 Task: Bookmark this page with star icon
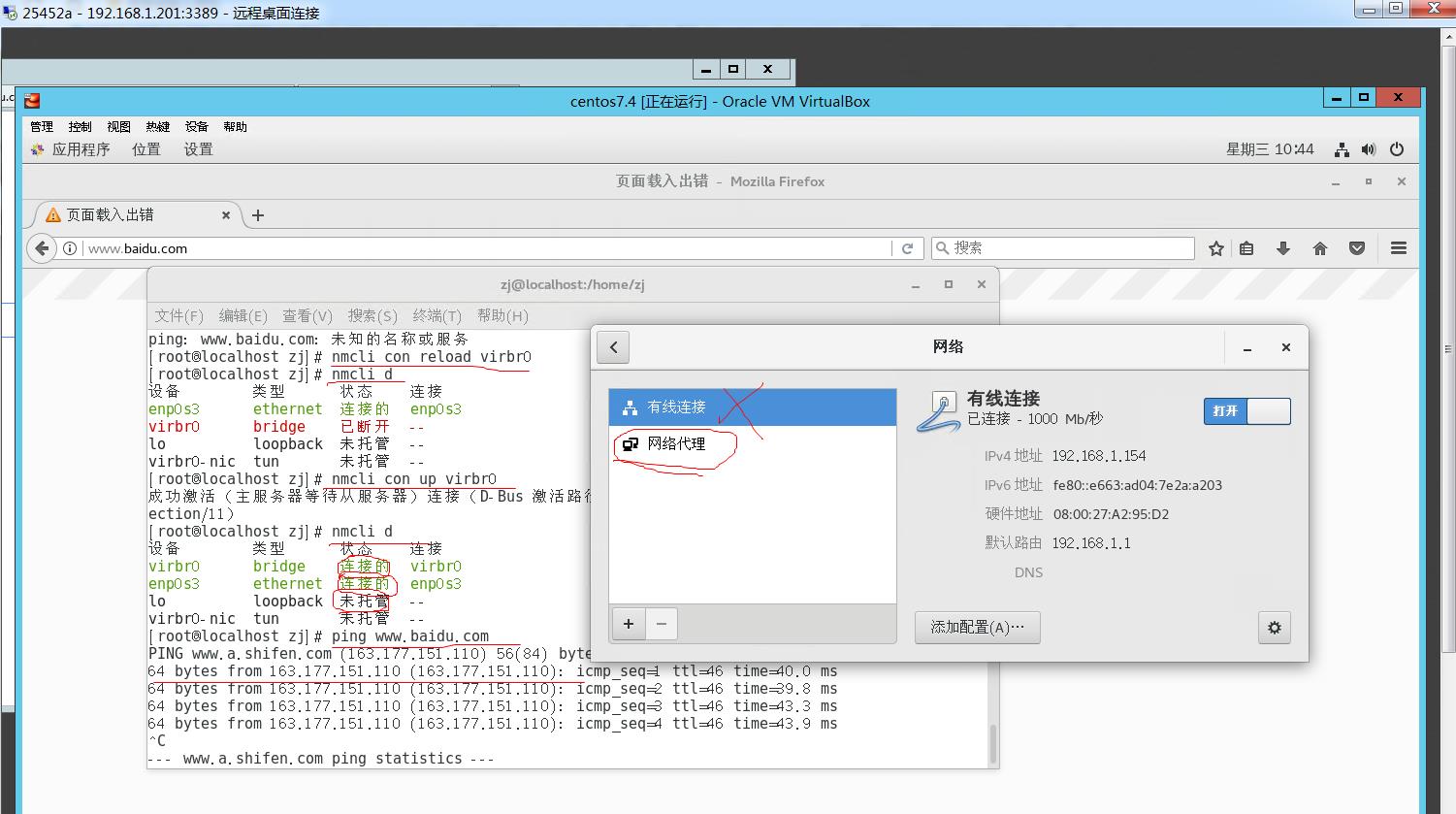pos(1215,248)
